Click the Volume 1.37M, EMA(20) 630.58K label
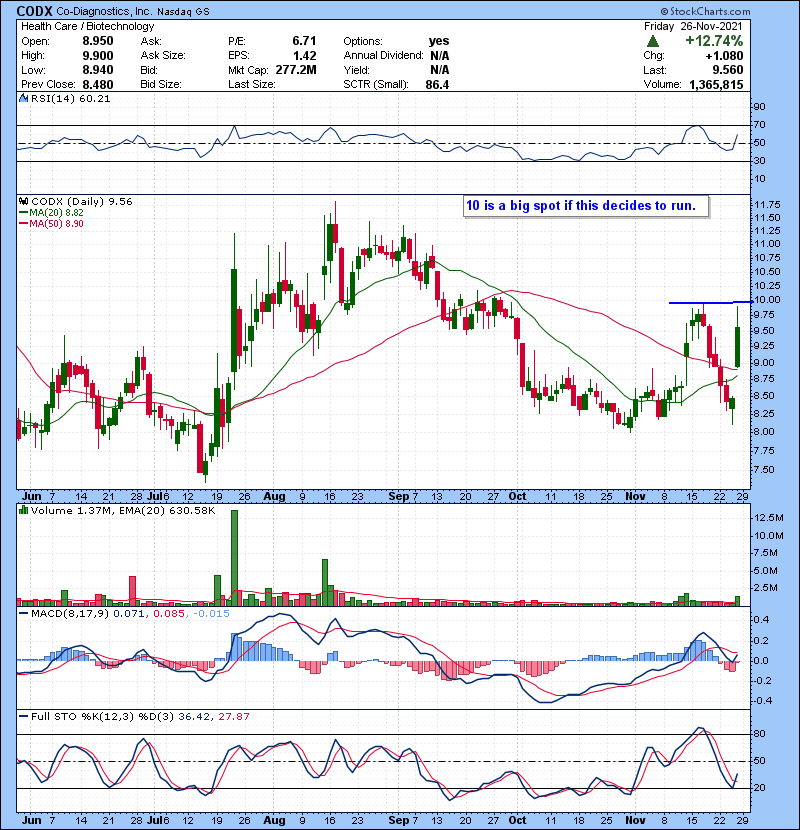This screenshot has height=830, width=800. [123, 511]
